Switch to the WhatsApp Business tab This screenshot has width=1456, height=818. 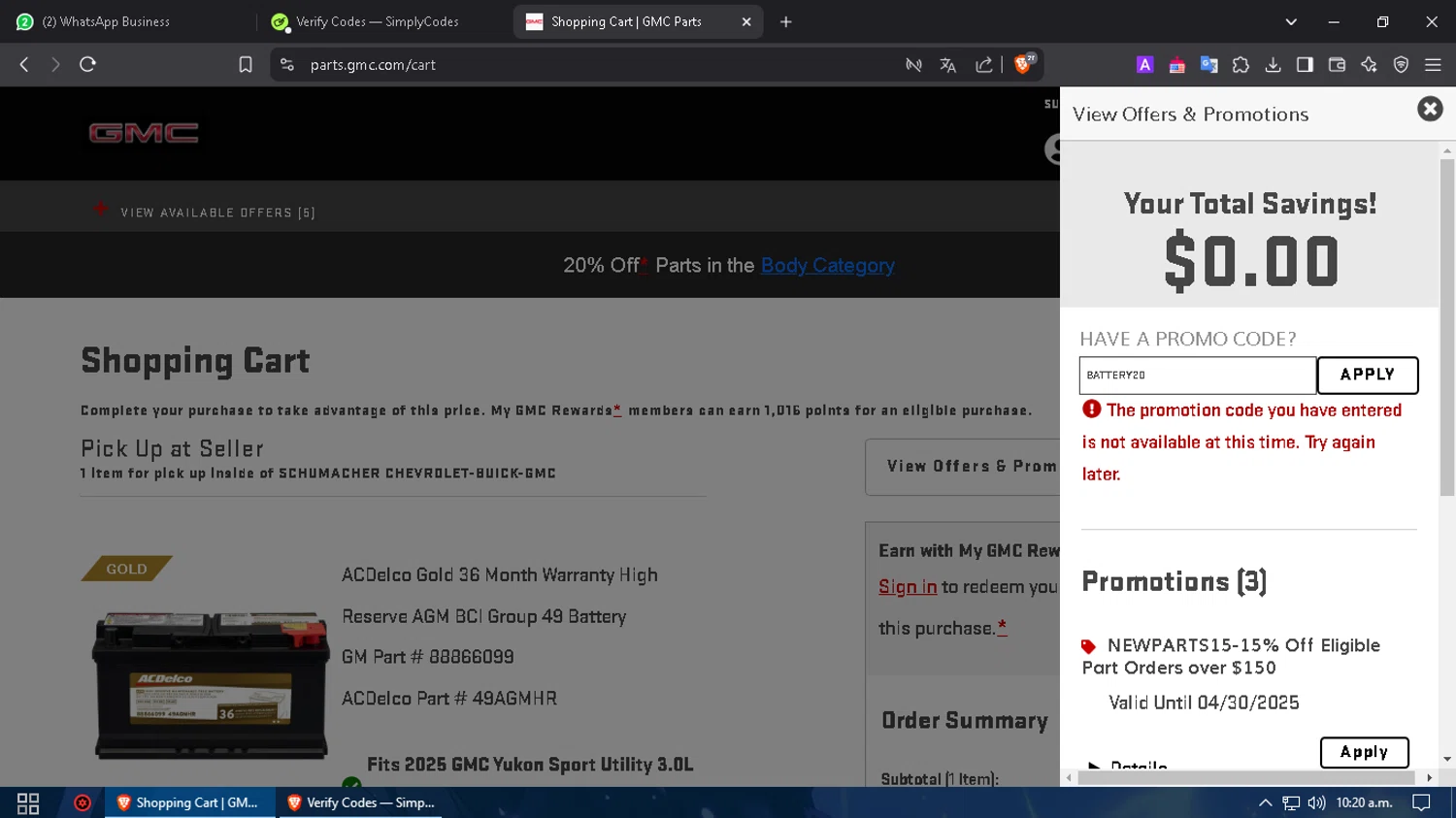tap(107, 21)
